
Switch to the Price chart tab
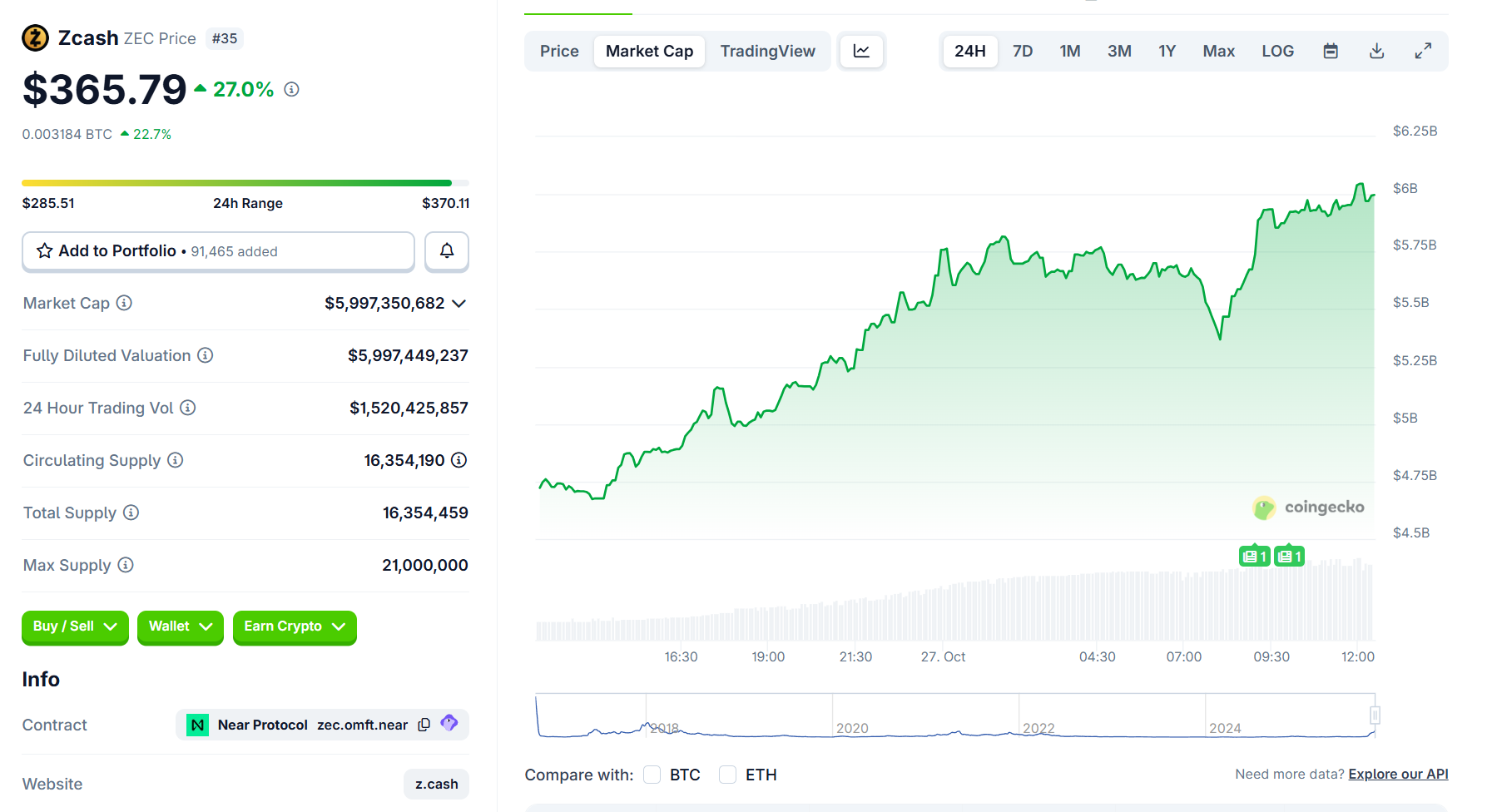click(x=559, y=52)
